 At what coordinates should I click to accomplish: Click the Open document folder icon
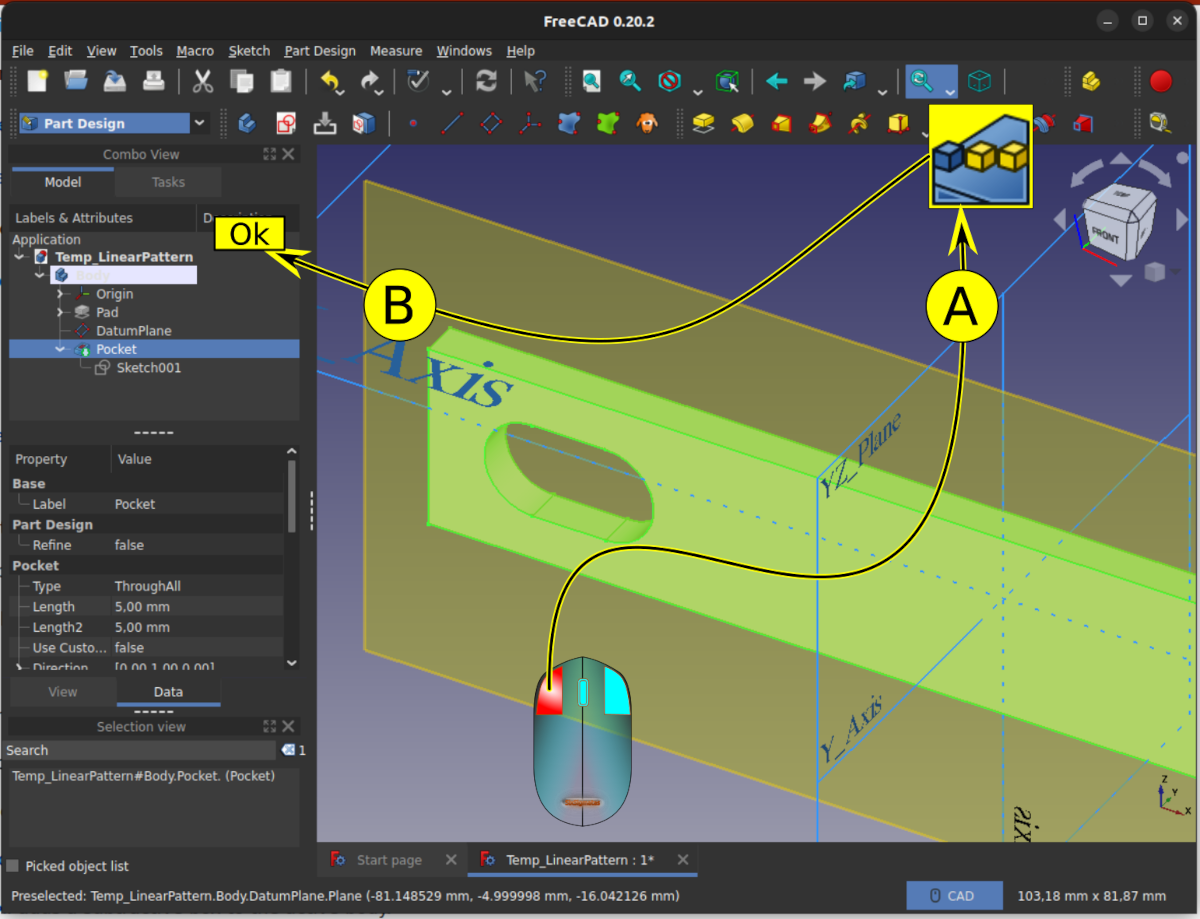coord(76,81)
